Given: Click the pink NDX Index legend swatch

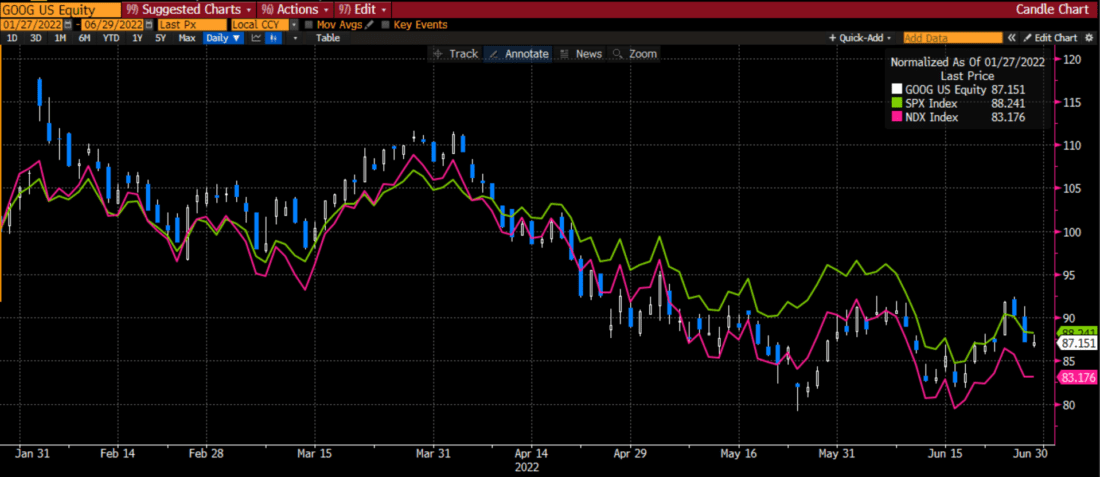Looking at the screenshot, I should [x=896, y=117].
